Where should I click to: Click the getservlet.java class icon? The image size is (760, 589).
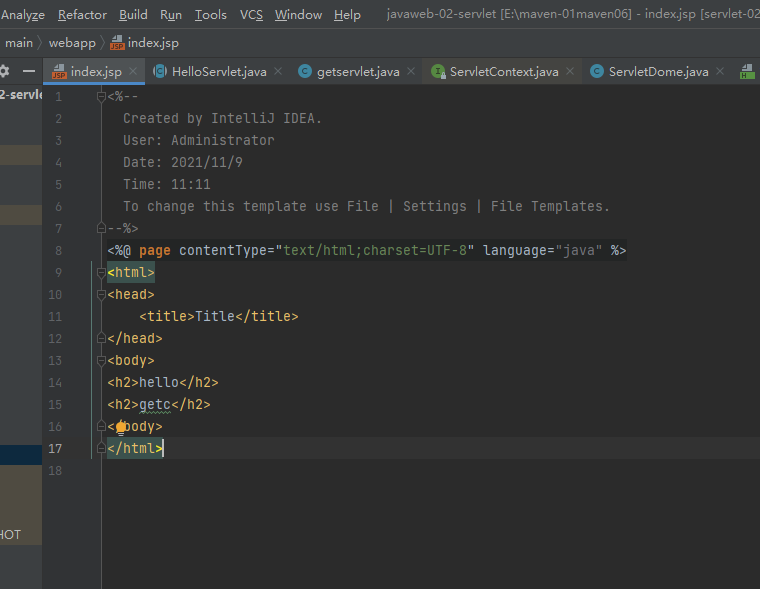pos(305,72)
